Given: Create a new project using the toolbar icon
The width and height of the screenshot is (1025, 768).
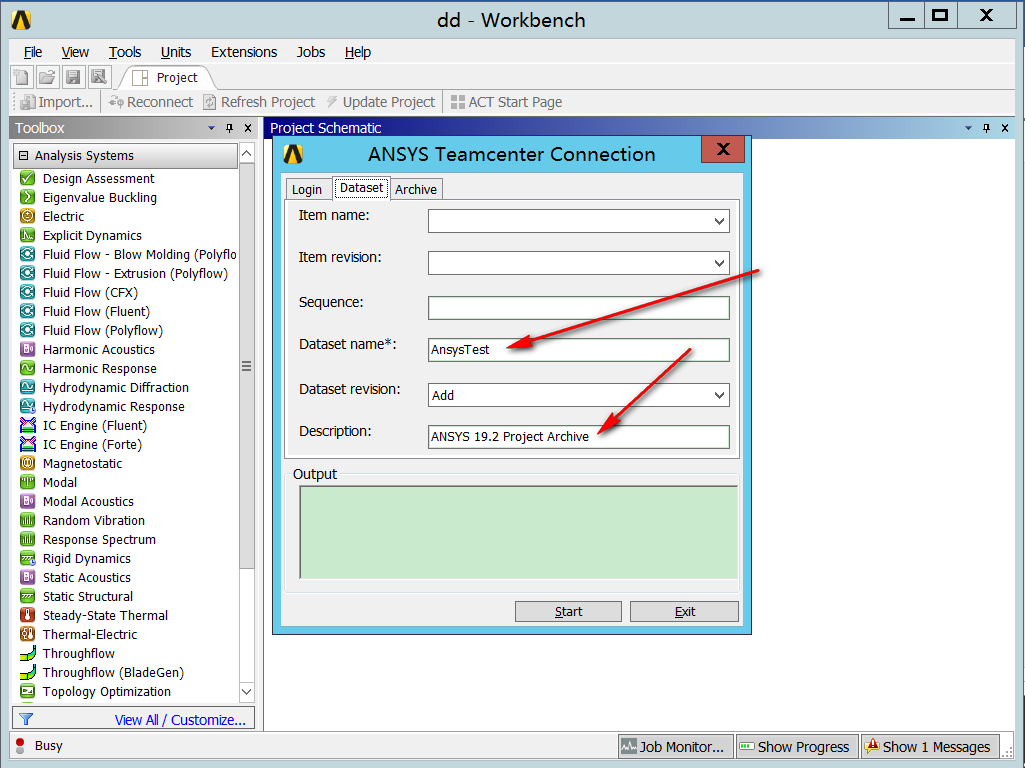Looking at the screenshot, I should click(x=20, y=76).
